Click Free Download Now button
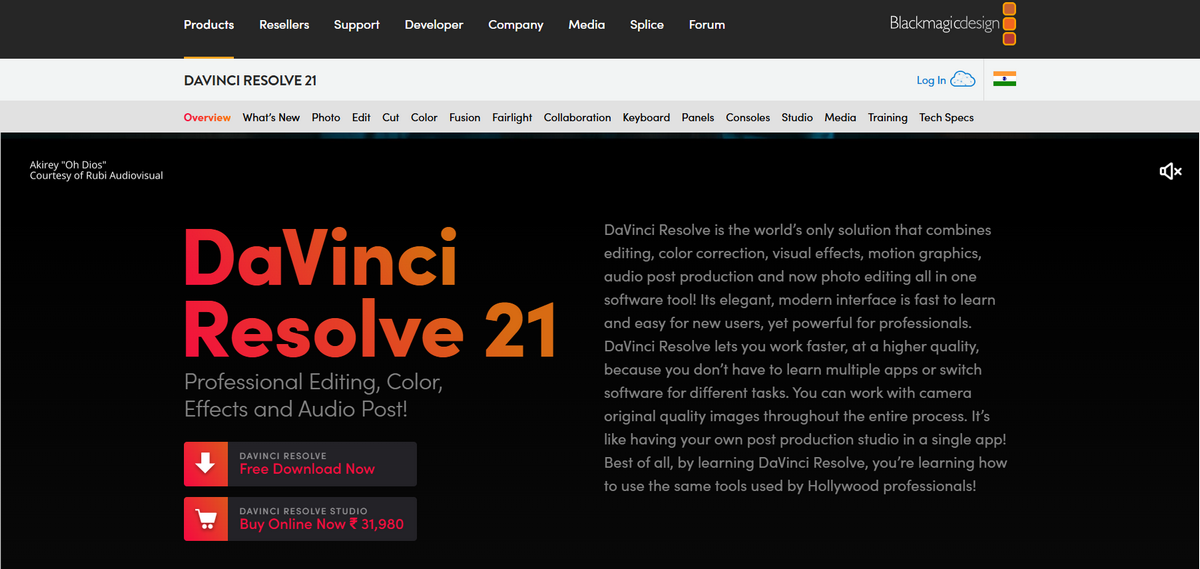The height and width of the screenshot is (569, 1200). [300, 464]
